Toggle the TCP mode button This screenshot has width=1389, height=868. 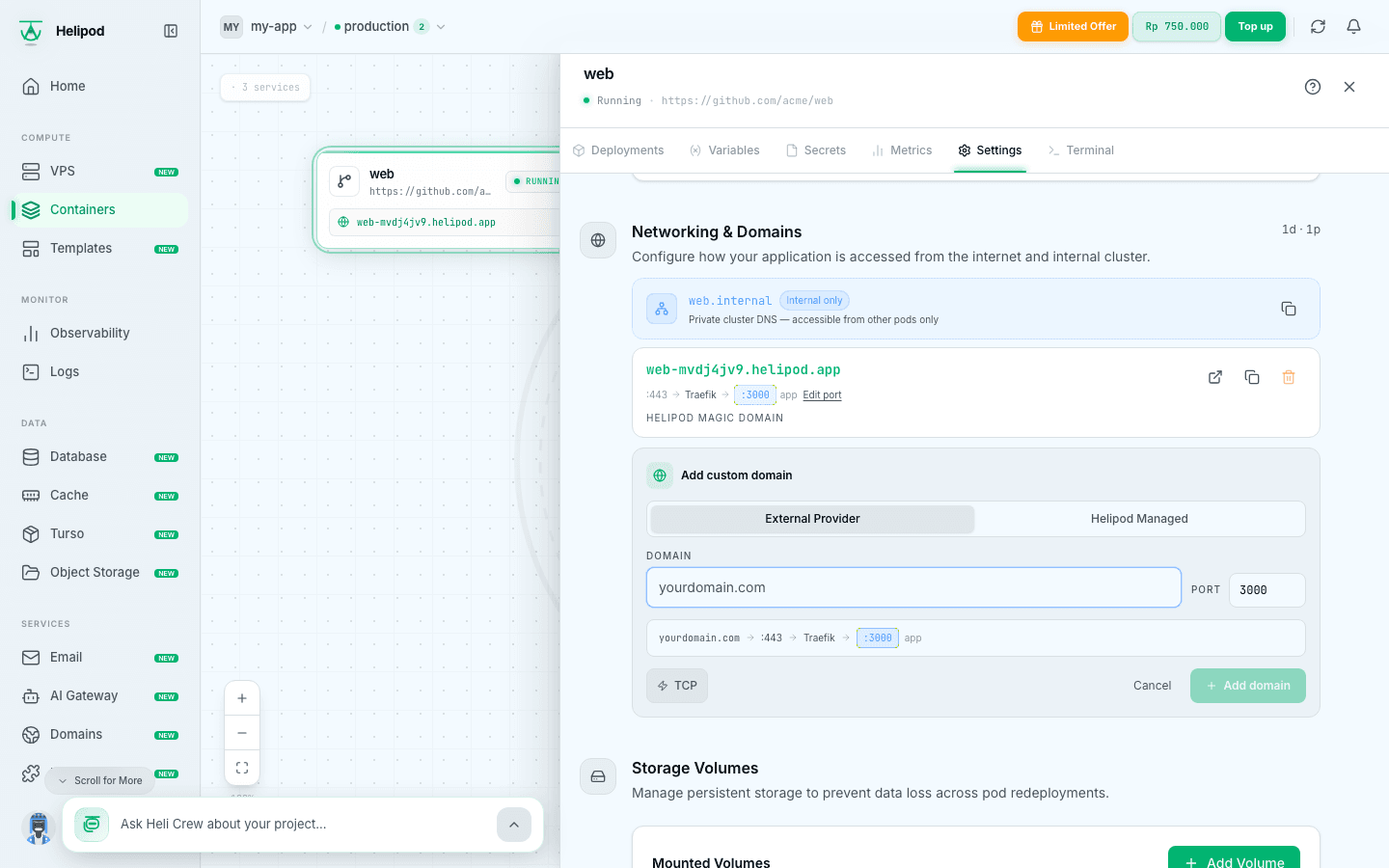[677, 686]
